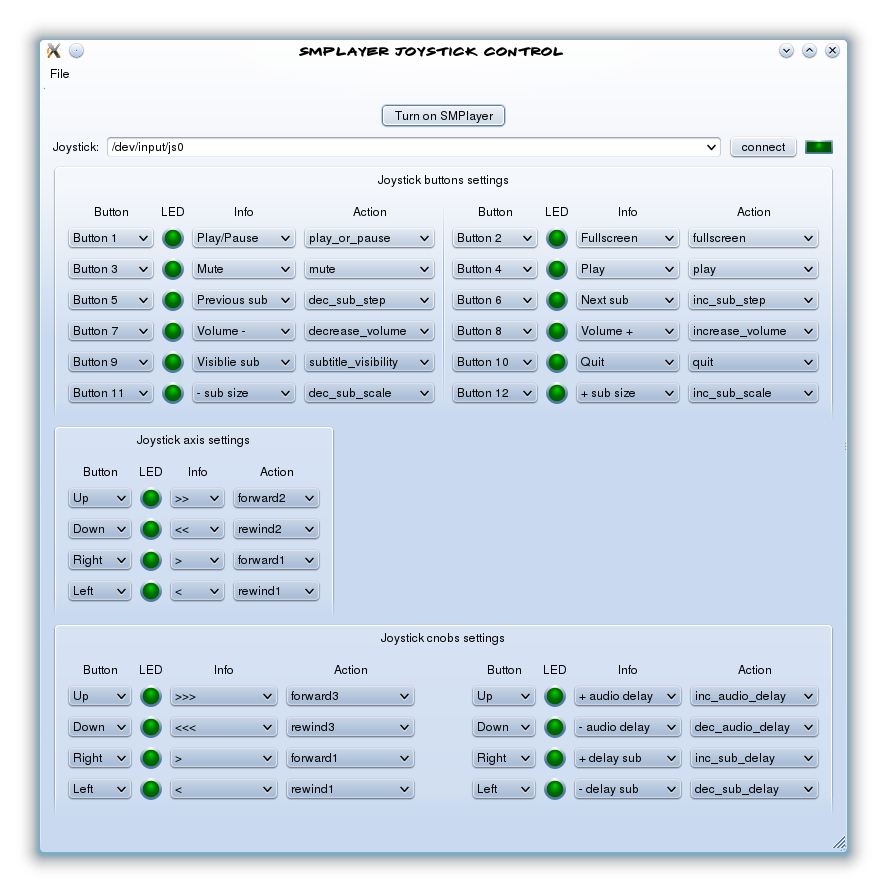Open the play_or_pause action dropdown
Screen dimensions: 887x892
pos(369,238)
